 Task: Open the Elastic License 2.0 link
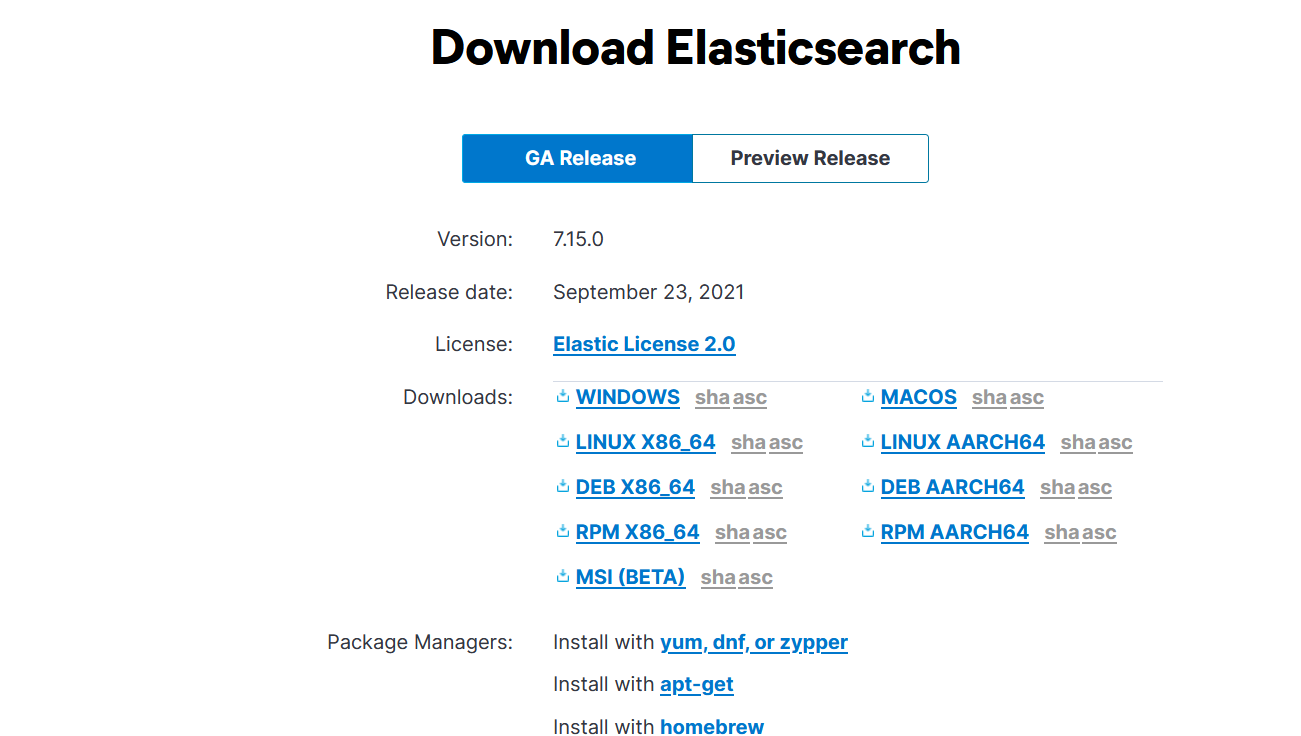[644, 344]
